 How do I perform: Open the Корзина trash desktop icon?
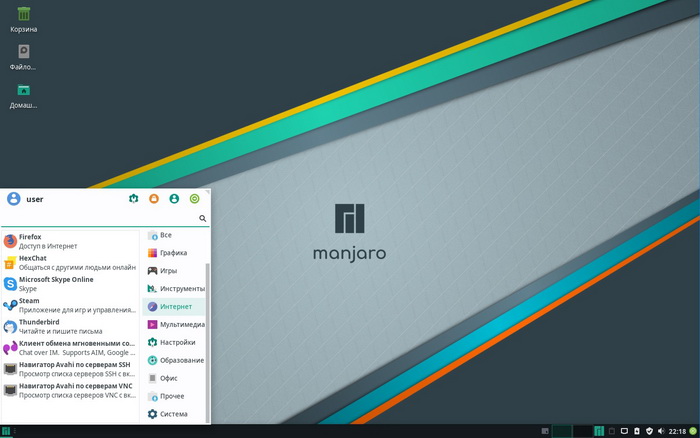[24, 20]
